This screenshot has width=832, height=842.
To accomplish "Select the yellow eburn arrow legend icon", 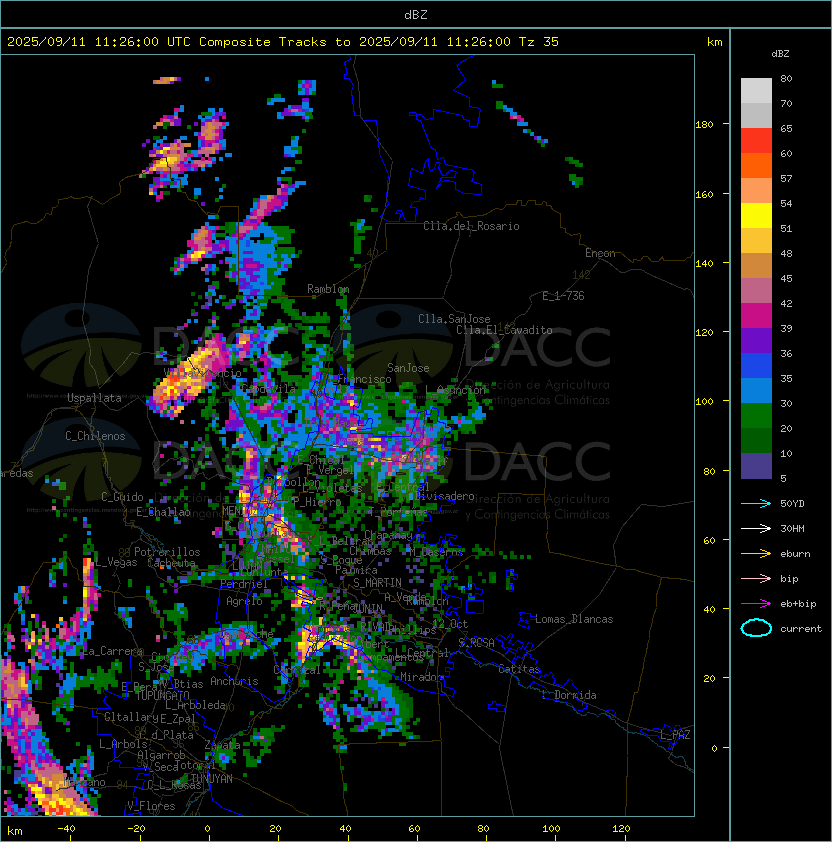I will pos(756,554).
